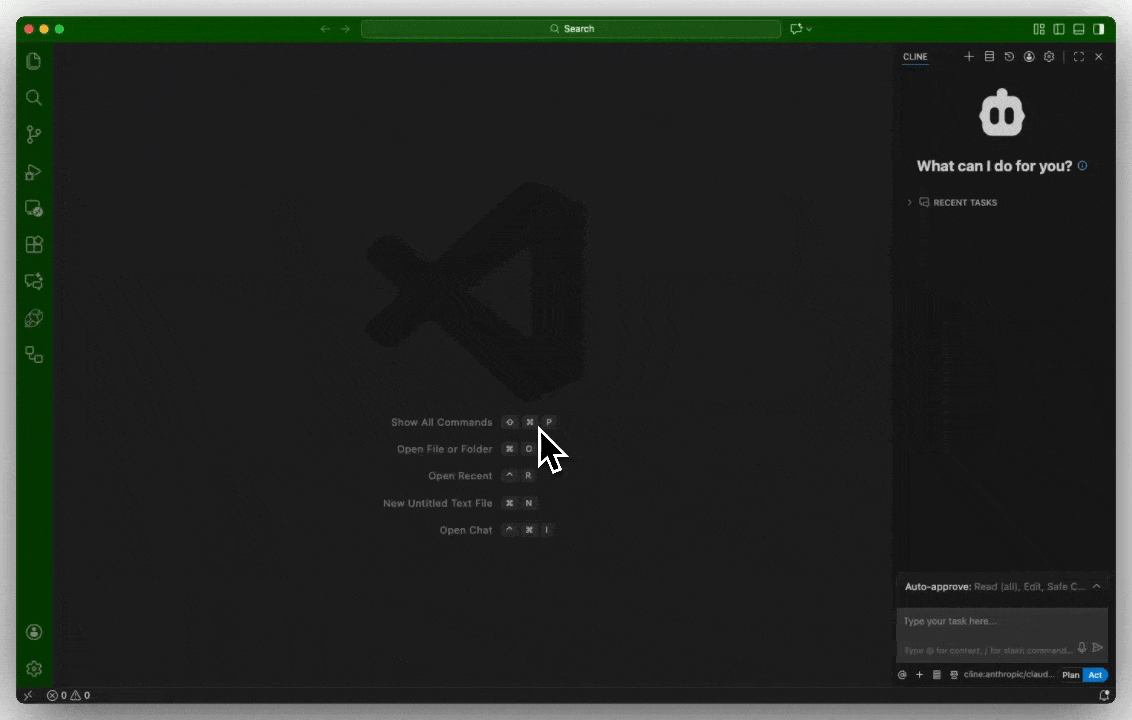Open Cline account icon in header
The height and width of the screenshot is (720, 1132).
1029,56
